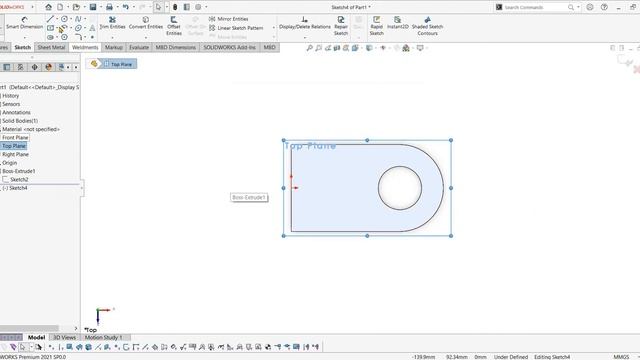Image resolution: width=640 pixels, height=360 pixels.
Task: Switch to the Markup tab
Action: pyautogui.click(x=113, y=47)
